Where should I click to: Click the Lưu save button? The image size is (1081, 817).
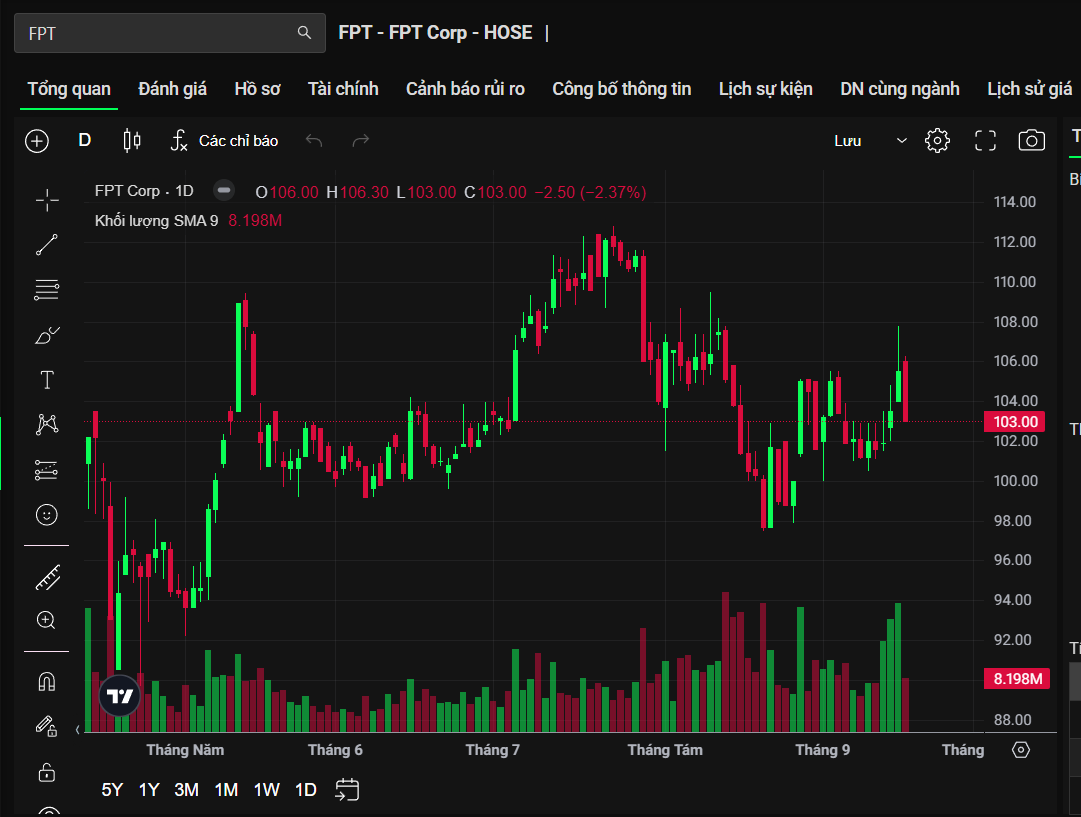[x=848, y=141]
